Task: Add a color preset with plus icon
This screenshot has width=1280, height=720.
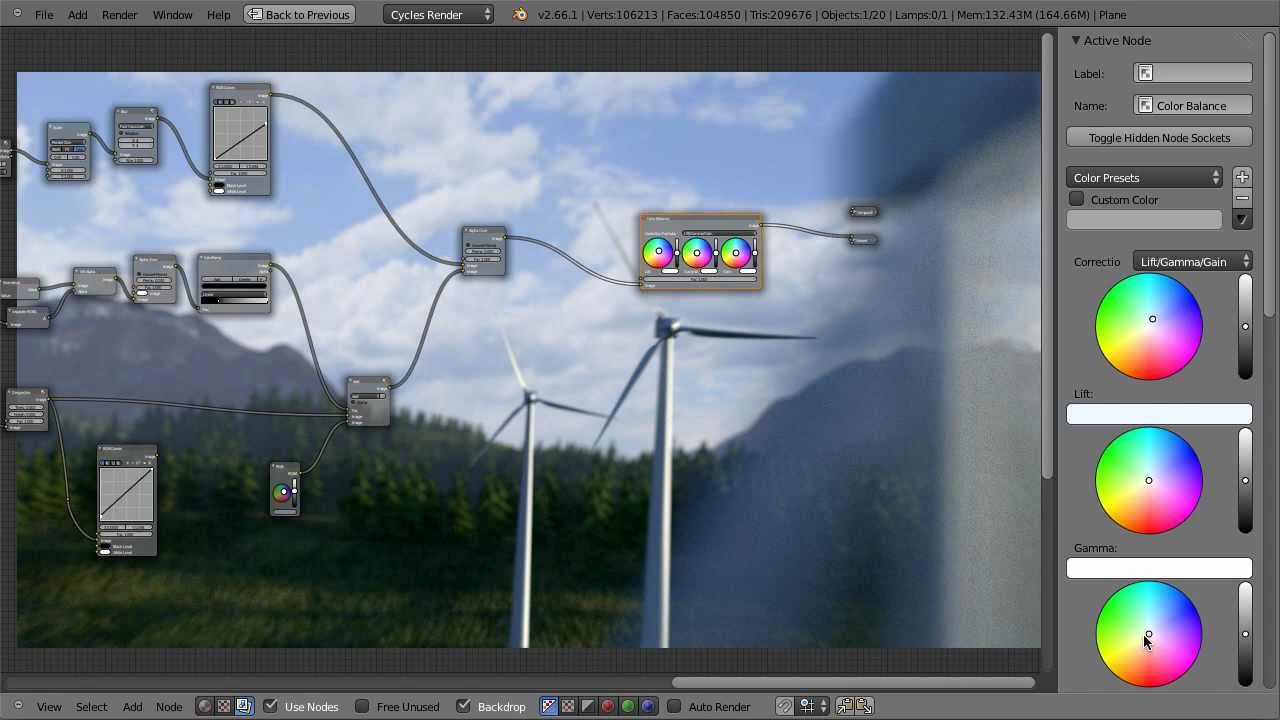Action: click(1242, 177)
